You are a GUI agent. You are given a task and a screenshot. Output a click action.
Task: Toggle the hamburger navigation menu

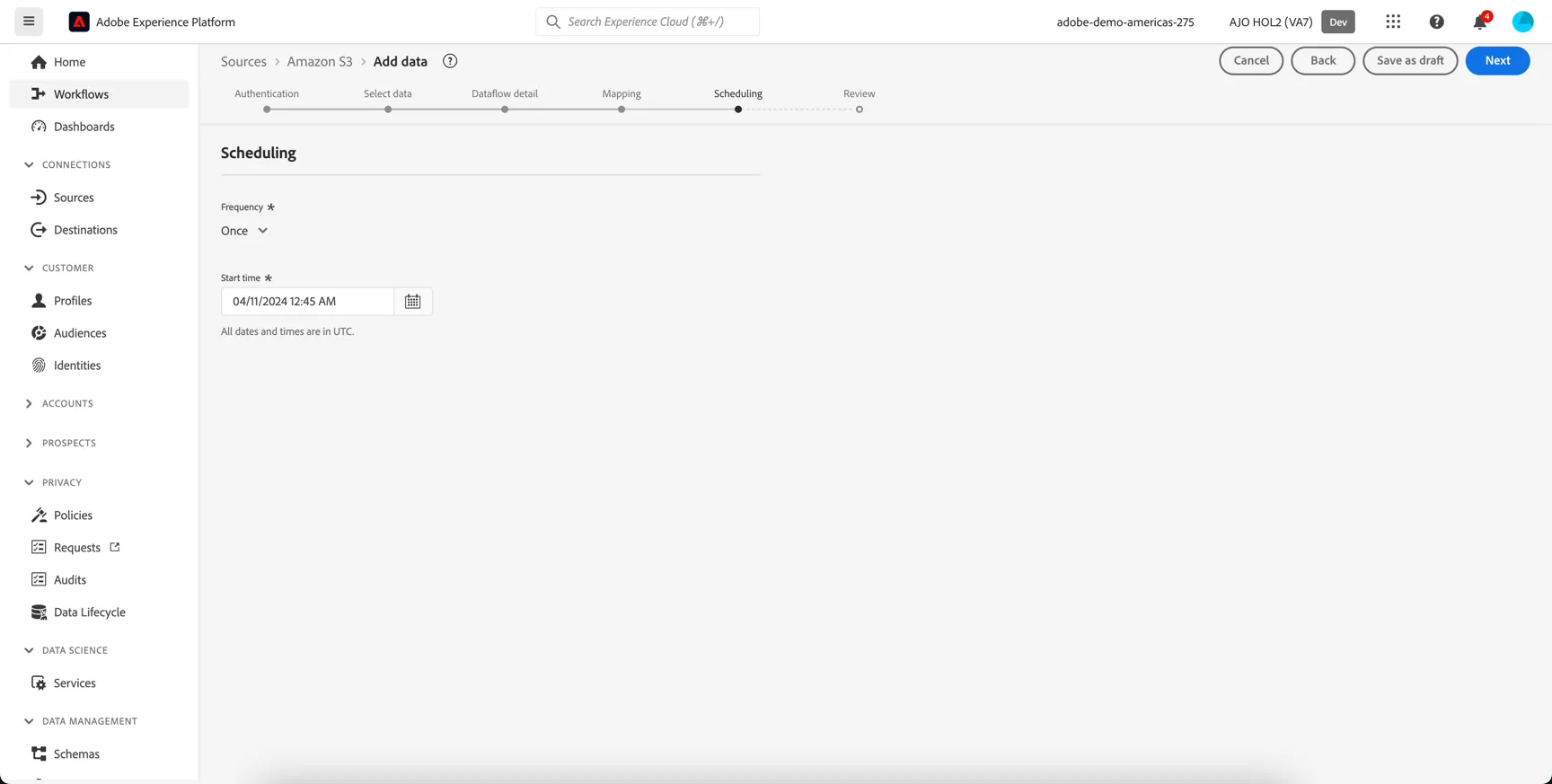pos(29,22)
